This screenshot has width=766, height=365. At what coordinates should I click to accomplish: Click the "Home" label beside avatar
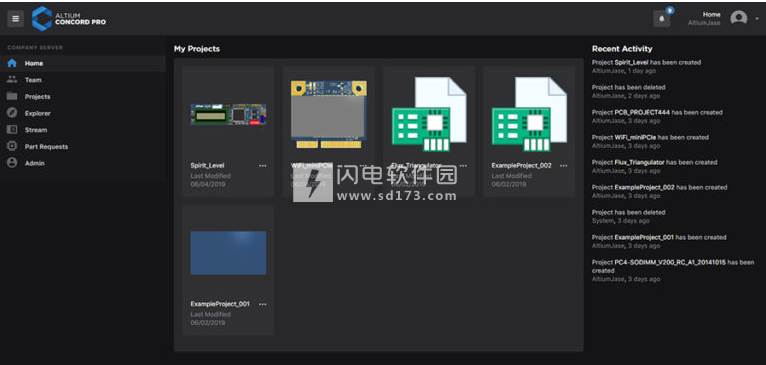click(x=711, y=15)
